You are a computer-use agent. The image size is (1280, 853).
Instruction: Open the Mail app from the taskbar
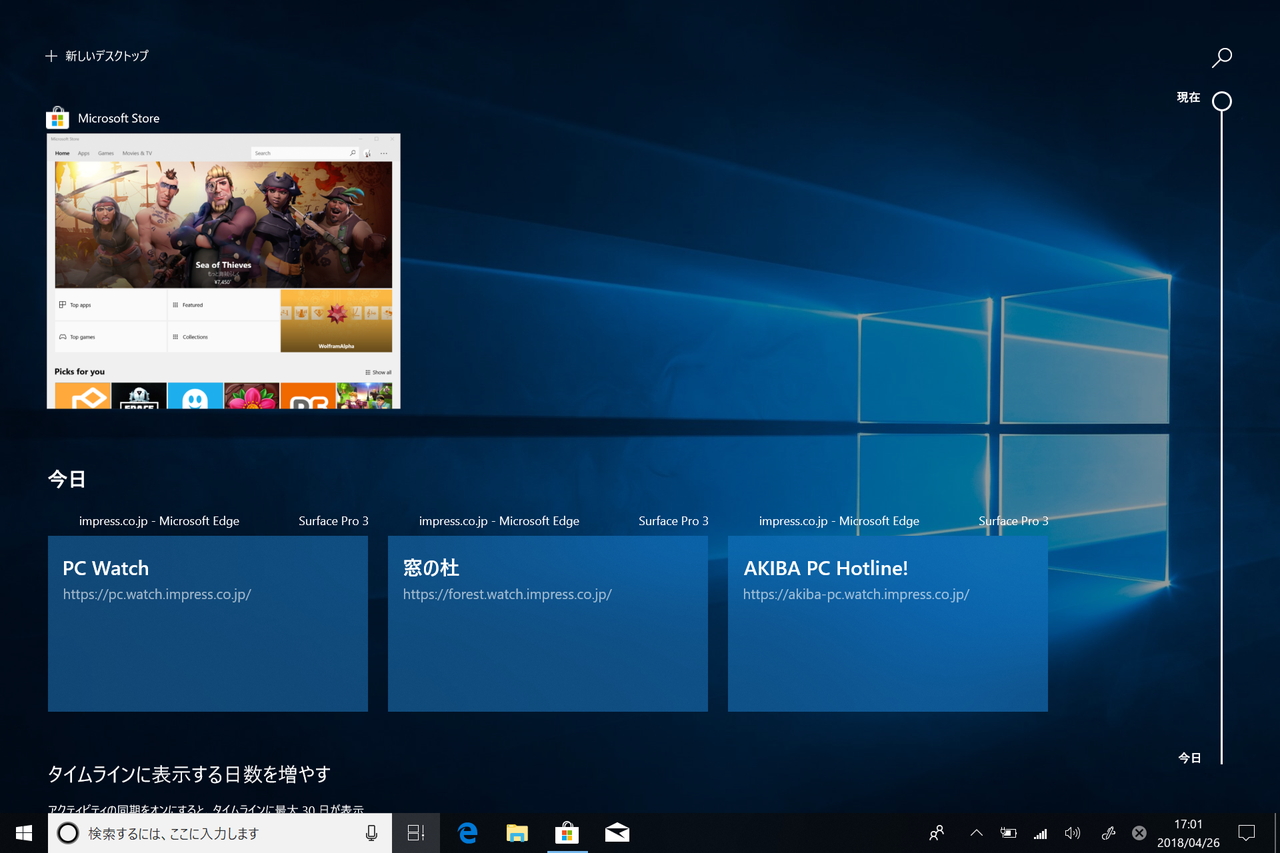pos(617,833)
